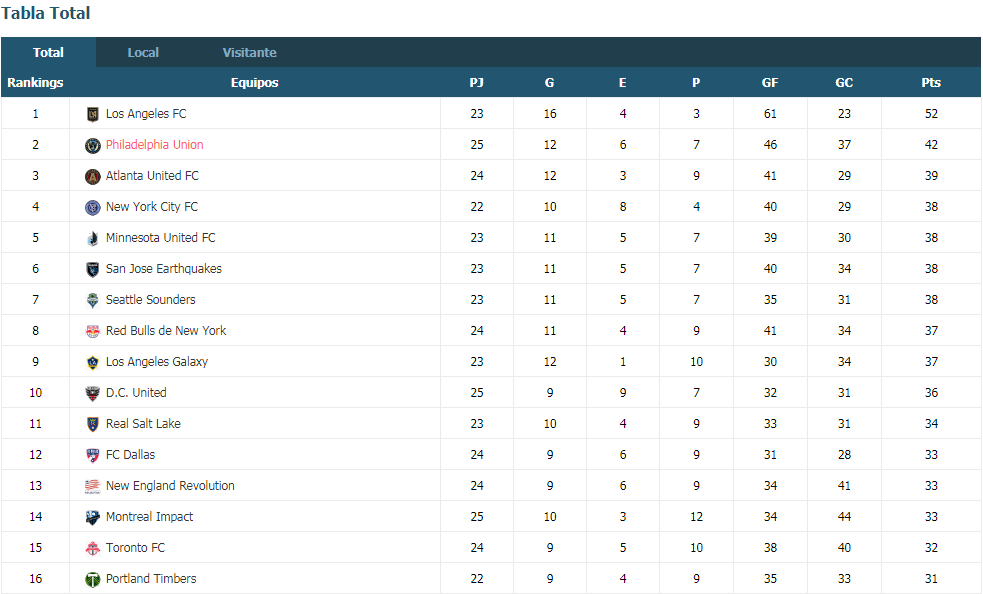Click the Philadelphia Union team logo
This screenshot has height=594, width=983.
coord(92,146)
